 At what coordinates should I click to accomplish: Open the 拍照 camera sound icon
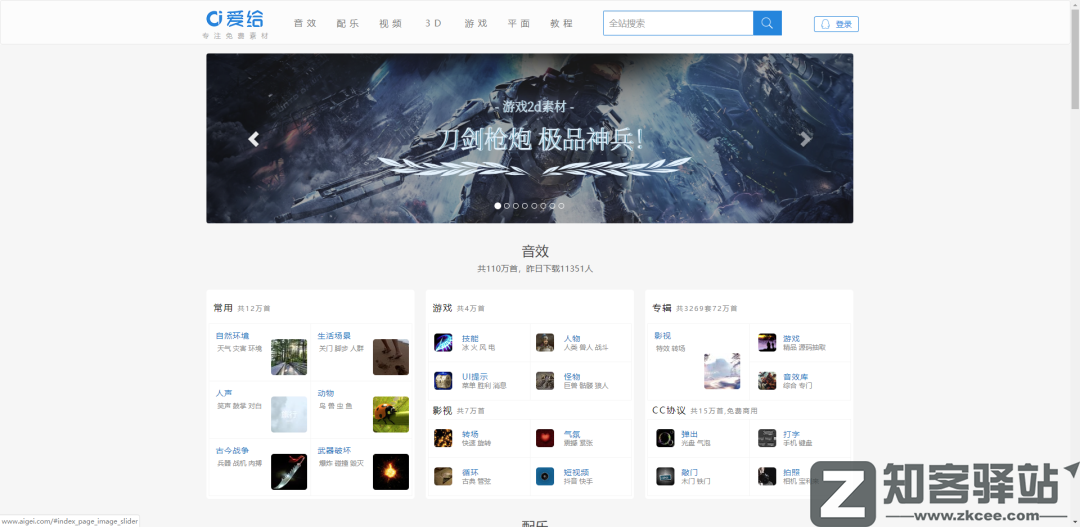(x=767, y=476)
